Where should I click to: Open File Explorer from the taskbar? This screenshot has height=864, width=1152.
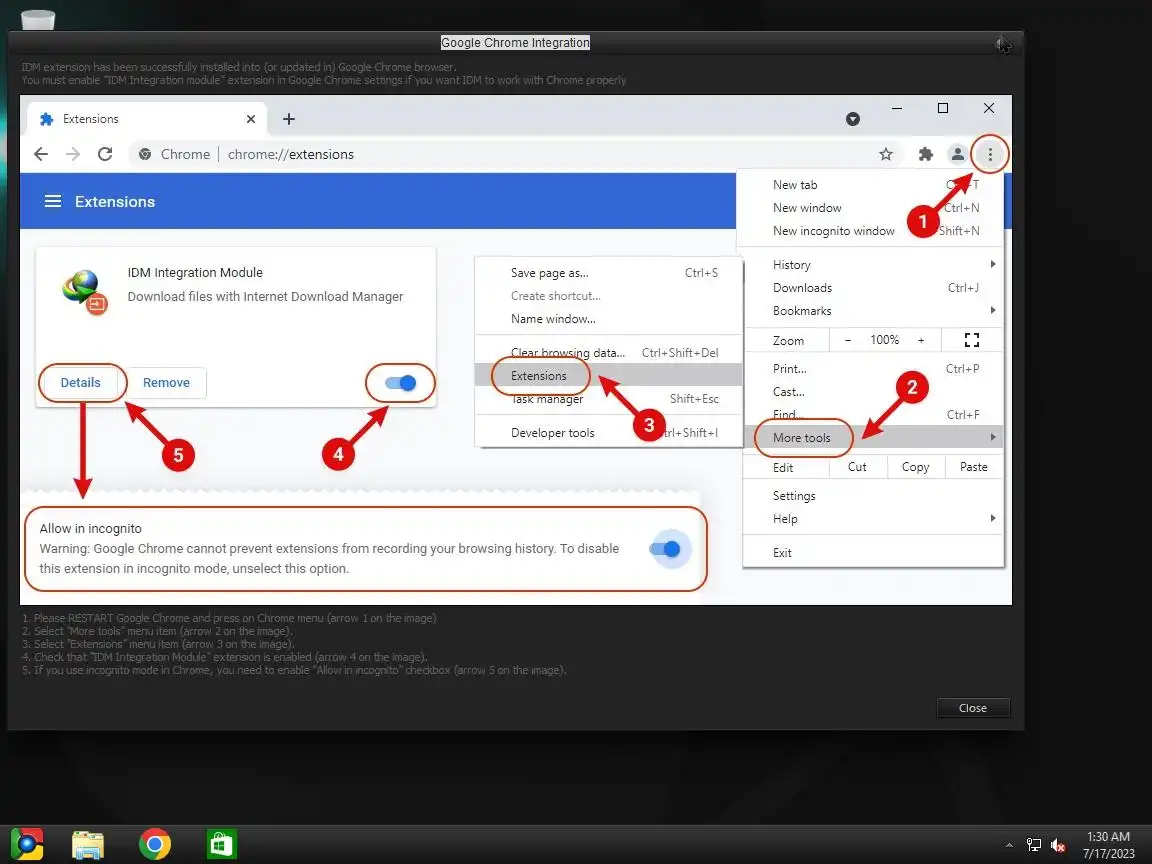tap(88, 844)
